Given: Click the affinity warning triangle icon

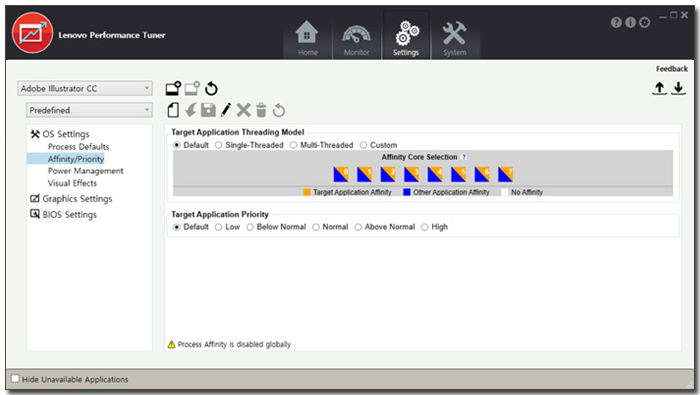Looking at the screenshot, I should (171, 344).
